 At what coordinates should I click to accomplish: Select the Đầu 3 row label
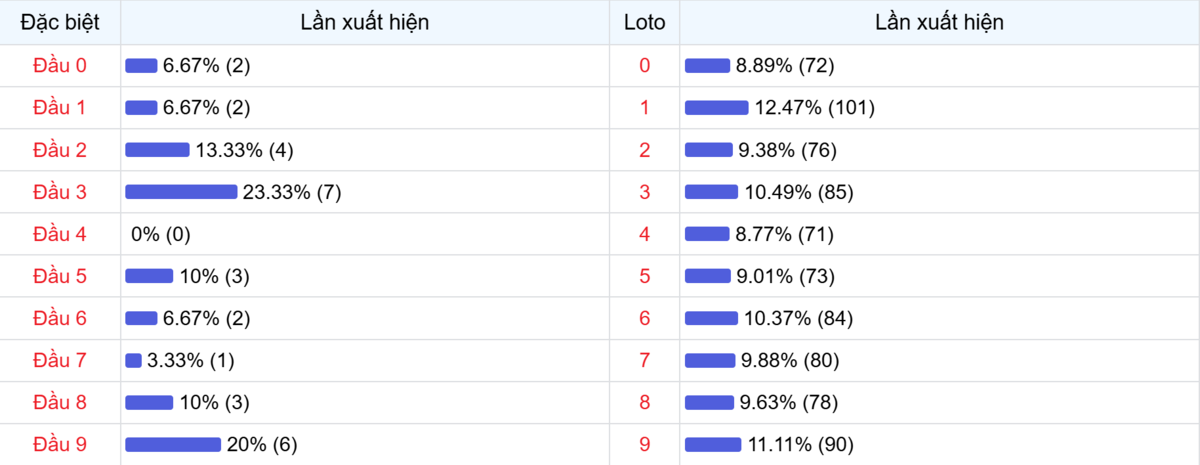[60, 192]
